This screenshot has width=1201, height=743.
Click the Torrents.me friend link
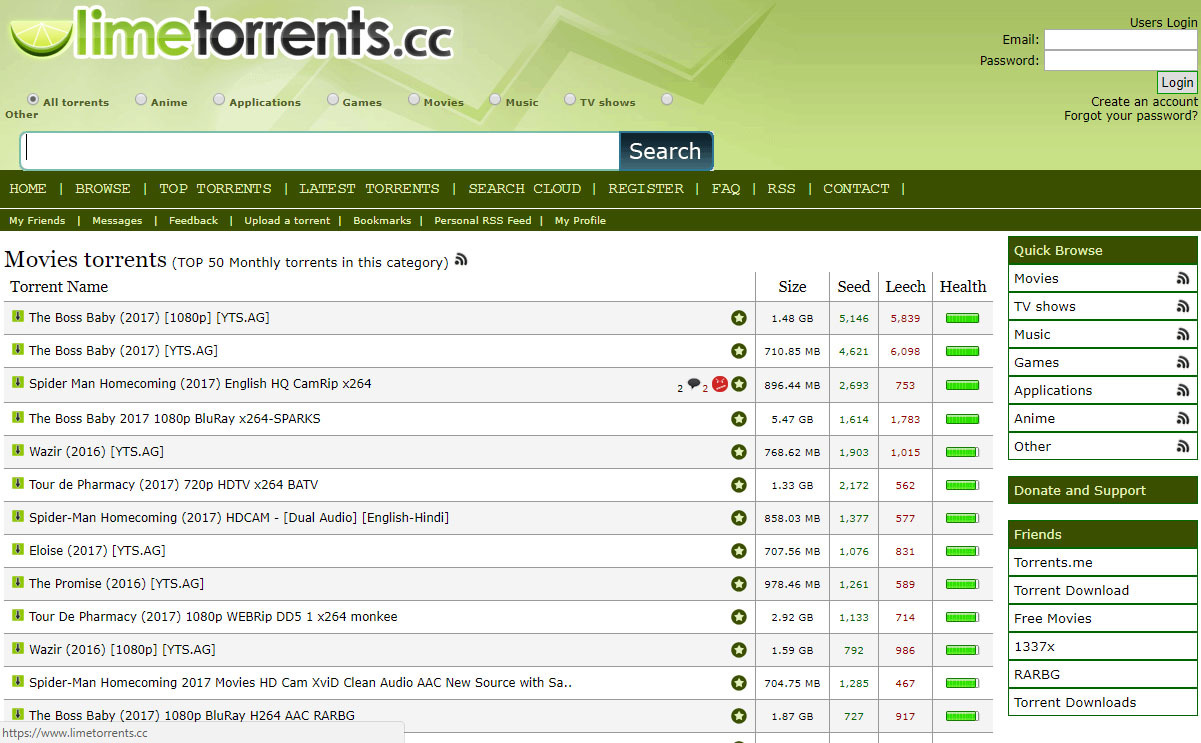coord(1053,563)
